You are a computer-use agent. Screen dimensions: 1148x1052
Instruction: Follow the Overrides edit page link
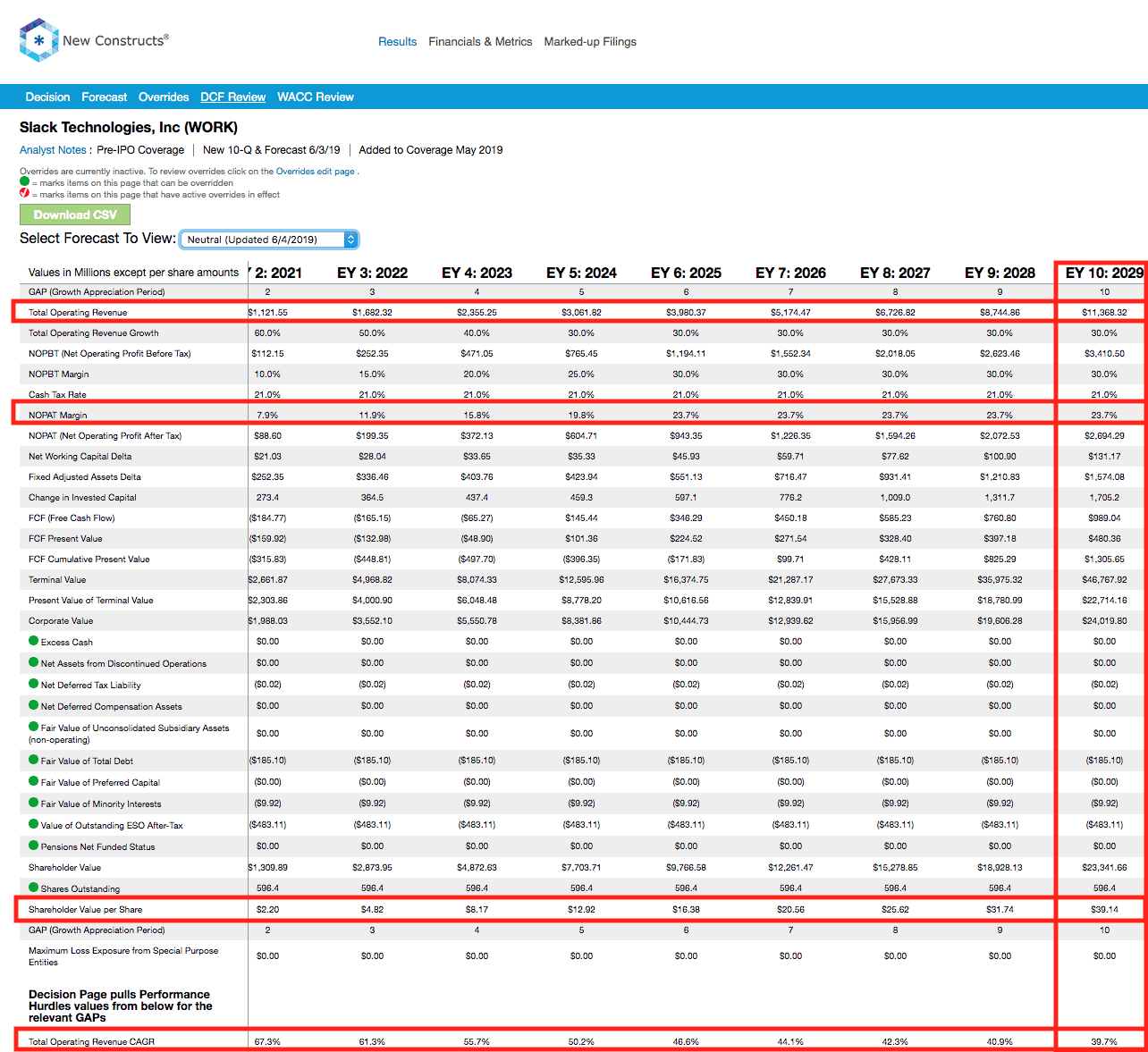click(316, 172)
